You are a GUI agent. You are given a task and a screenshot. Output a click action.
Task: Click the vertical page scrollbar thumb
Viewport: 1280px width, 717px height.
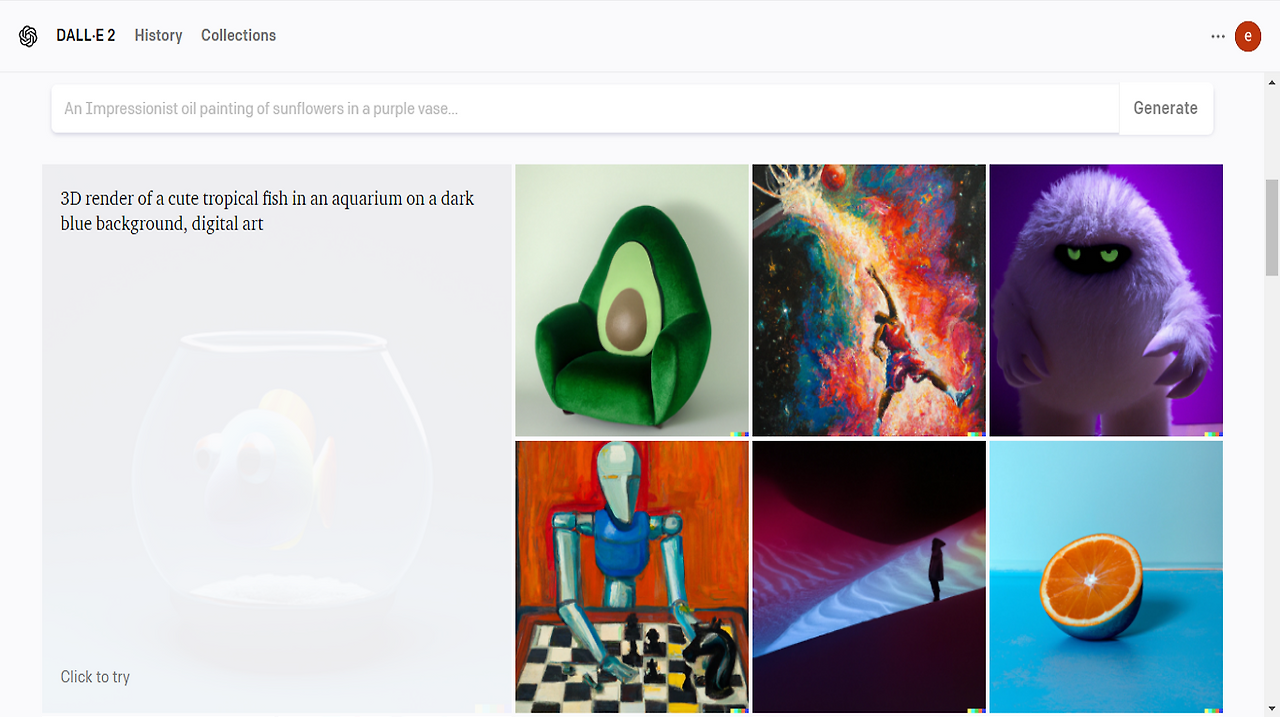coord(1272,227)
